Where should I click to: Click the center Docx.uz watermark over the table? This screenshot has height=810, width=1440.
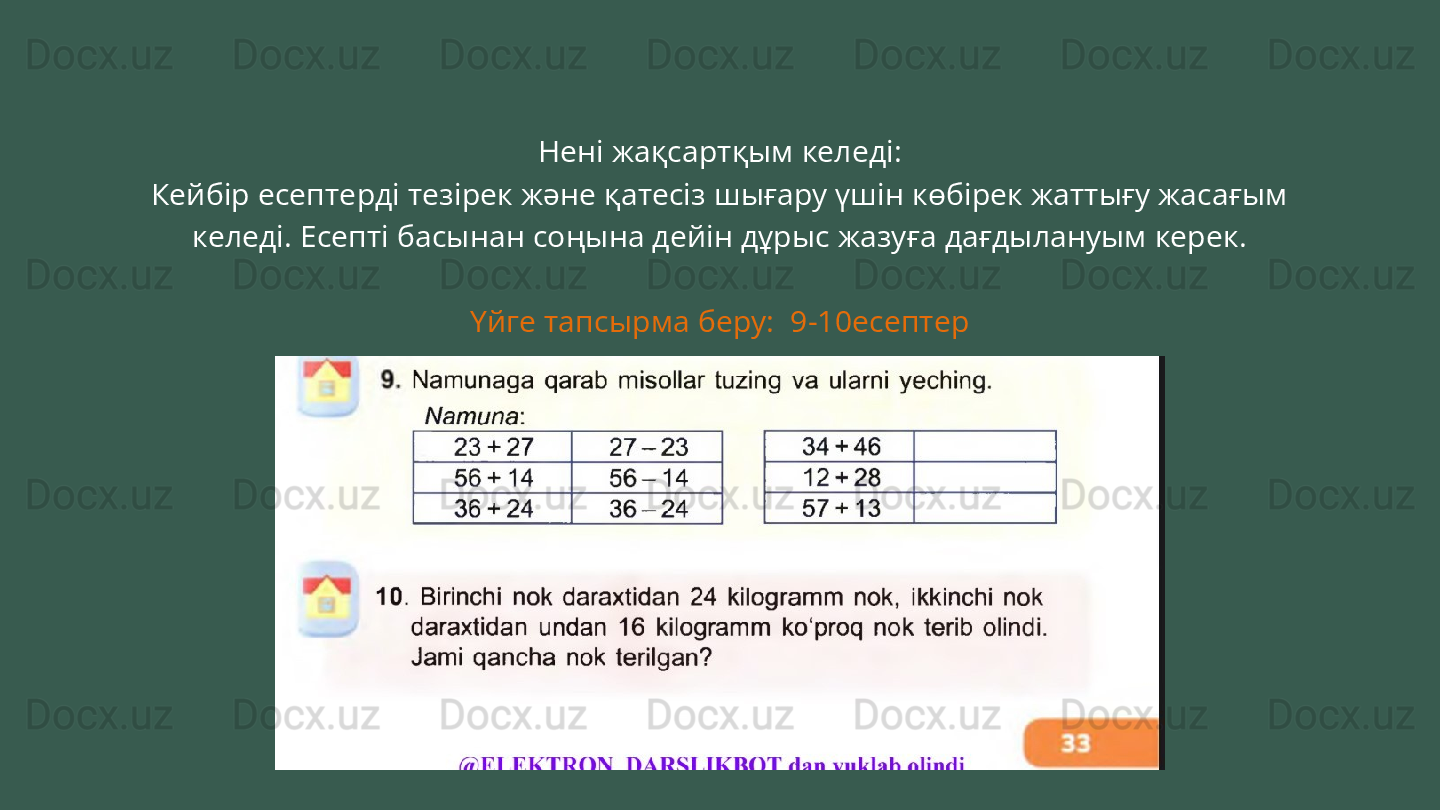717,492
